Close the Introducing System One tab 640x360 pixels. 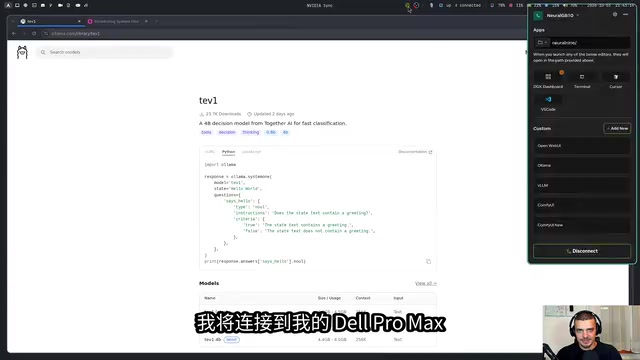coord(146,21)
